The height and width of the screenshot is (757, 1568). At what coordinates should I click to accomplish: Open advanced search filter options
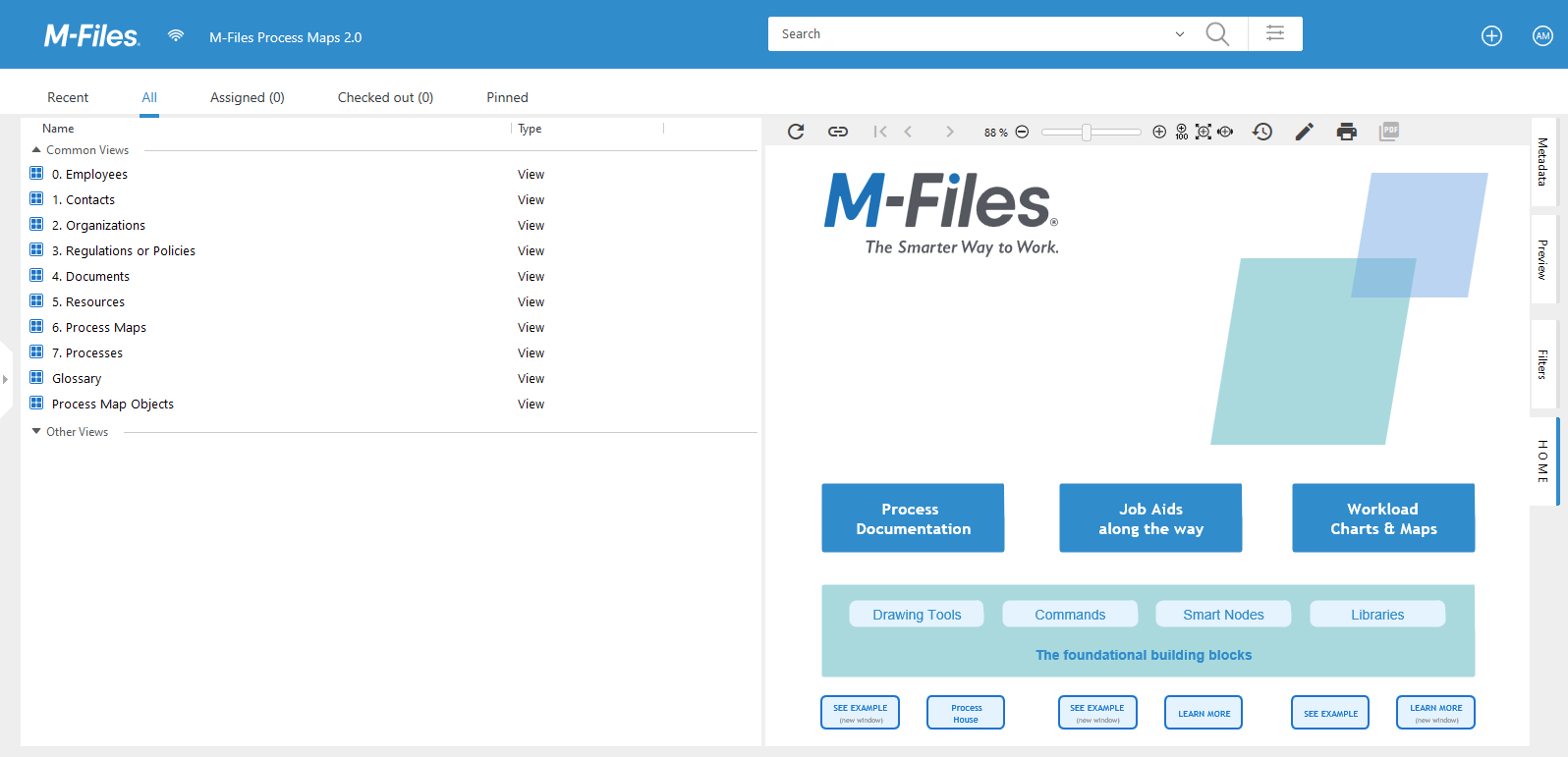[x=1275, y=33]
